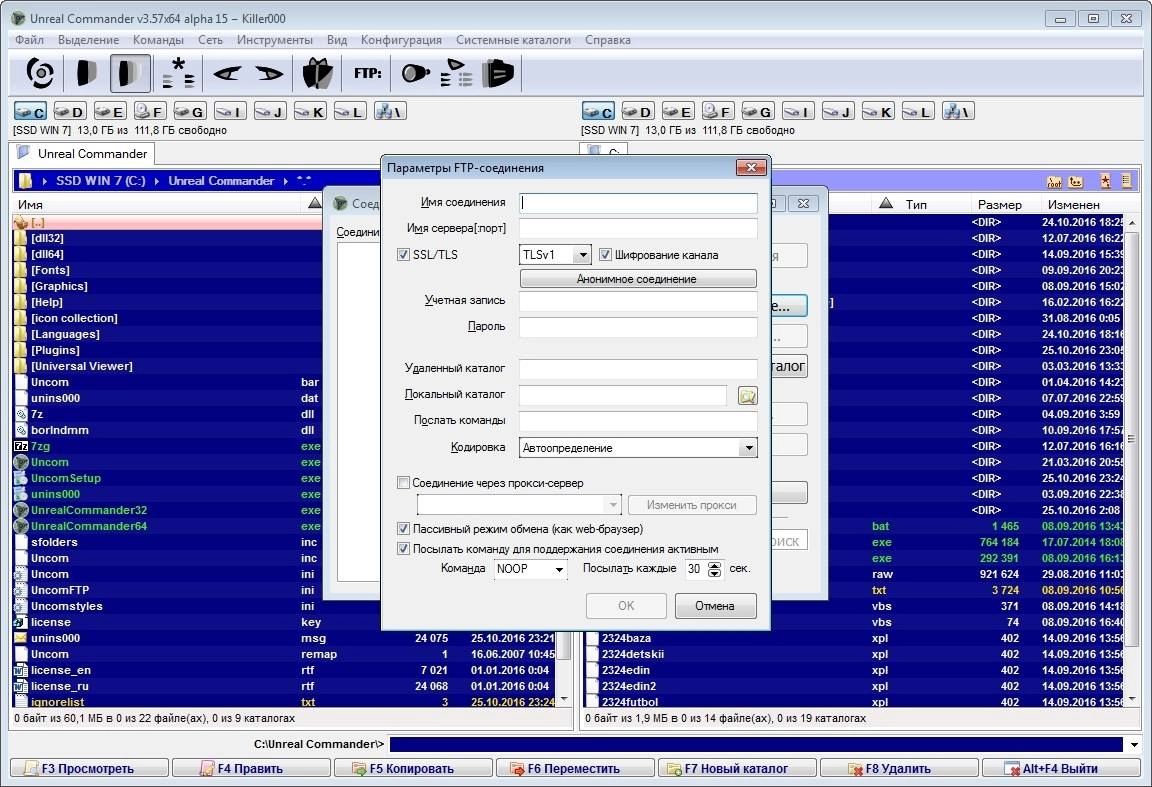Toggle the Шифрование канала checkbox
The height and width of the screenshot is (787, 1152).
pyautogui.click(x=605, y=254)
